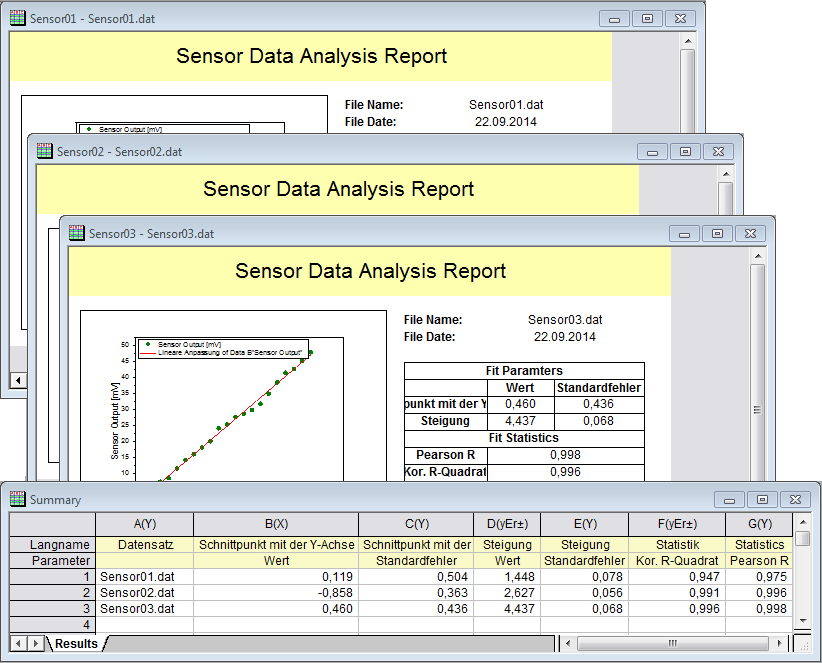This screenshot has height=663, width=822.
Task: Minimize the Sensor01 window
Action: pyautogui.click(x=614, y=19)
